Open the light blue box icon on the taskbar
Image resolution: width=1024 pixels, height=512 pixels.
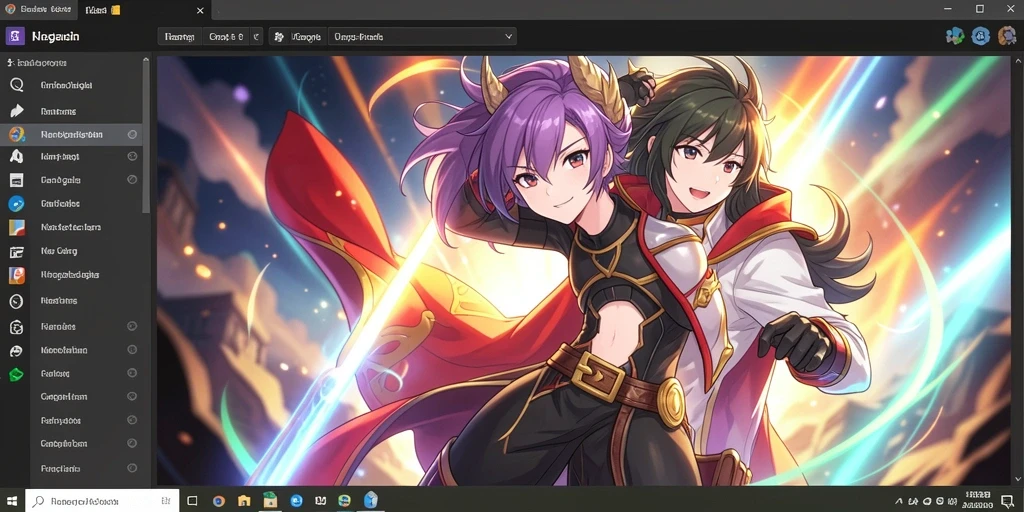[371, 500]
